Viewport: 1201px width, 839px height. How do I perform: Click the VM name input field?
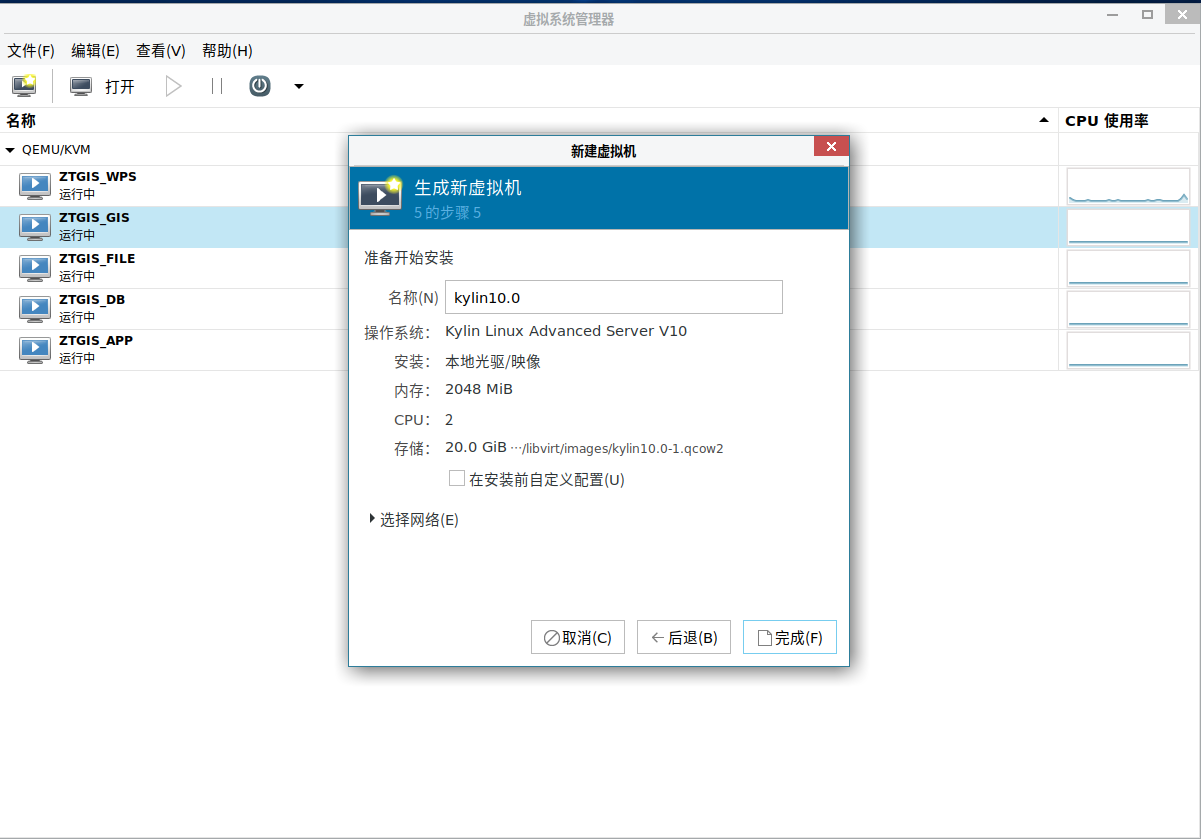tap(613, 297)
